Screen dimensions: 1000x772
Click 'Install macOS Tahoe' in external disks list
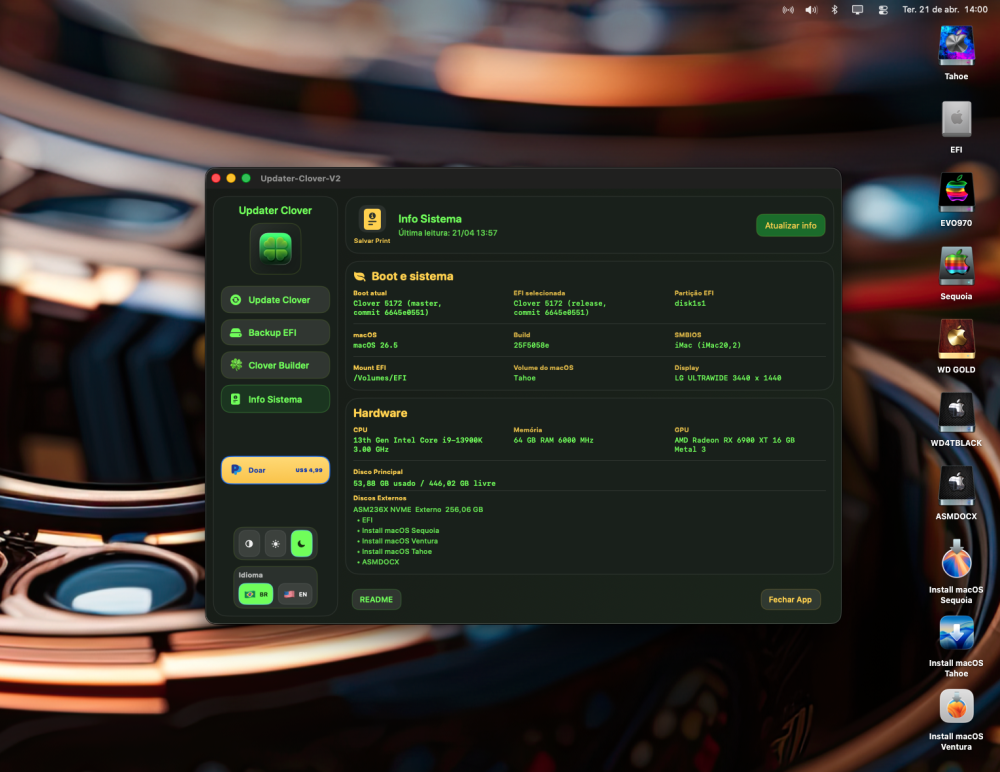(397, 552)
